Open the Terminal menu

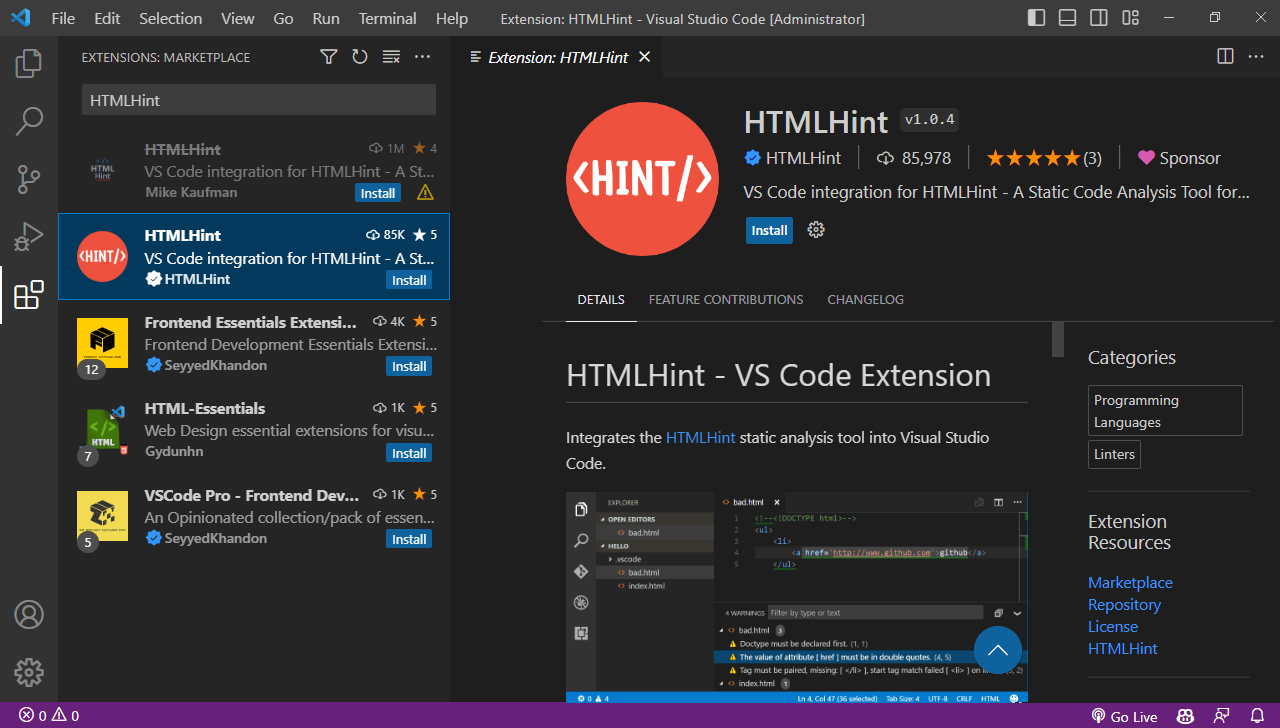coord(386,18)
